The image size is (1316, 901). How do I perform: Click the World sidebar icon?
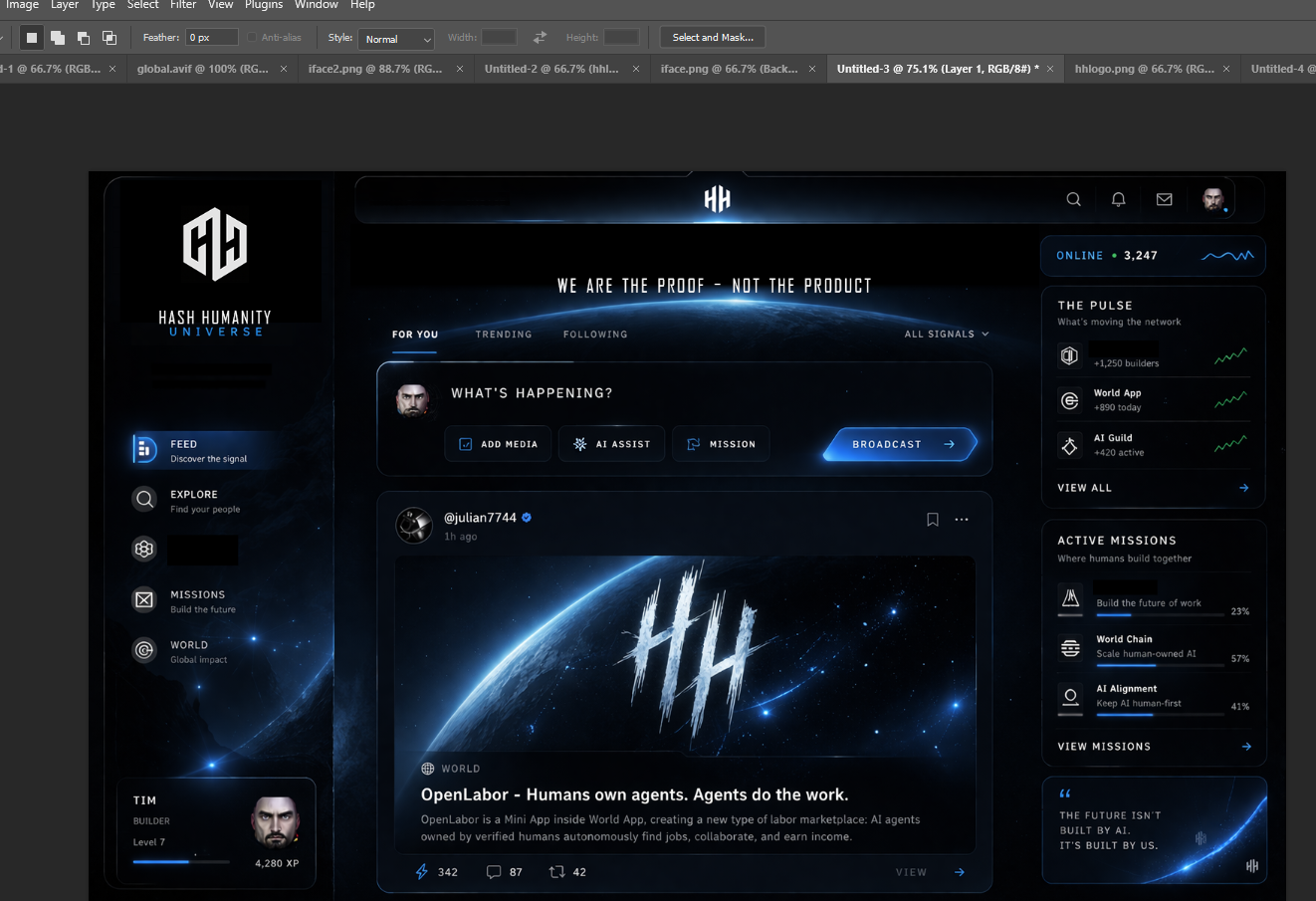144,650
